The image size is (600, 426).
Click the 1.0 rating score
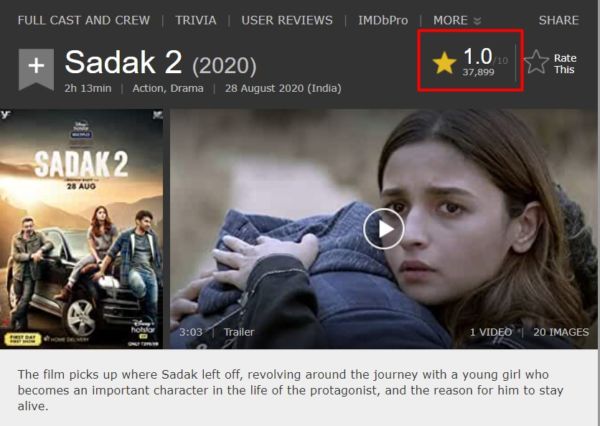click(478, 57)
